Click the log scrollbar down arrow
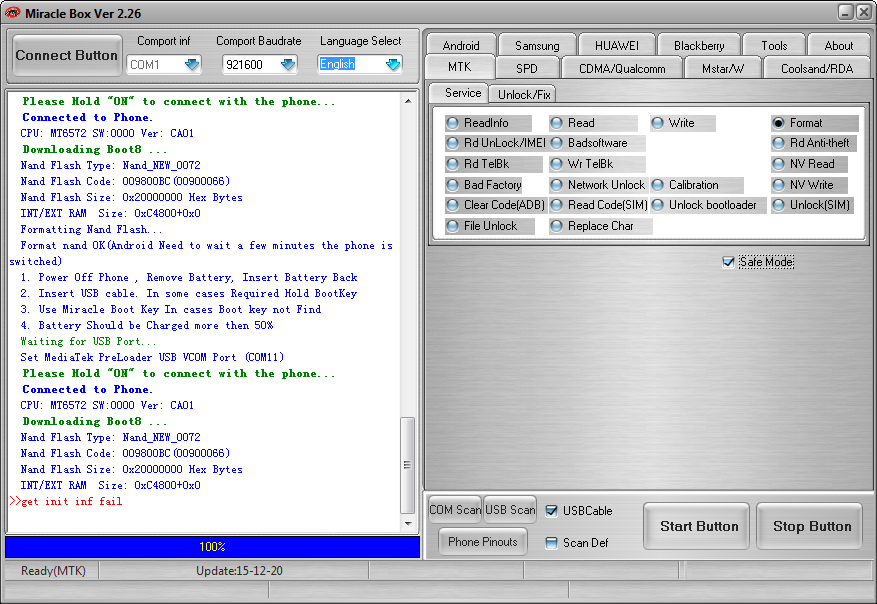The image size is (877, 604). pos(408,524)
